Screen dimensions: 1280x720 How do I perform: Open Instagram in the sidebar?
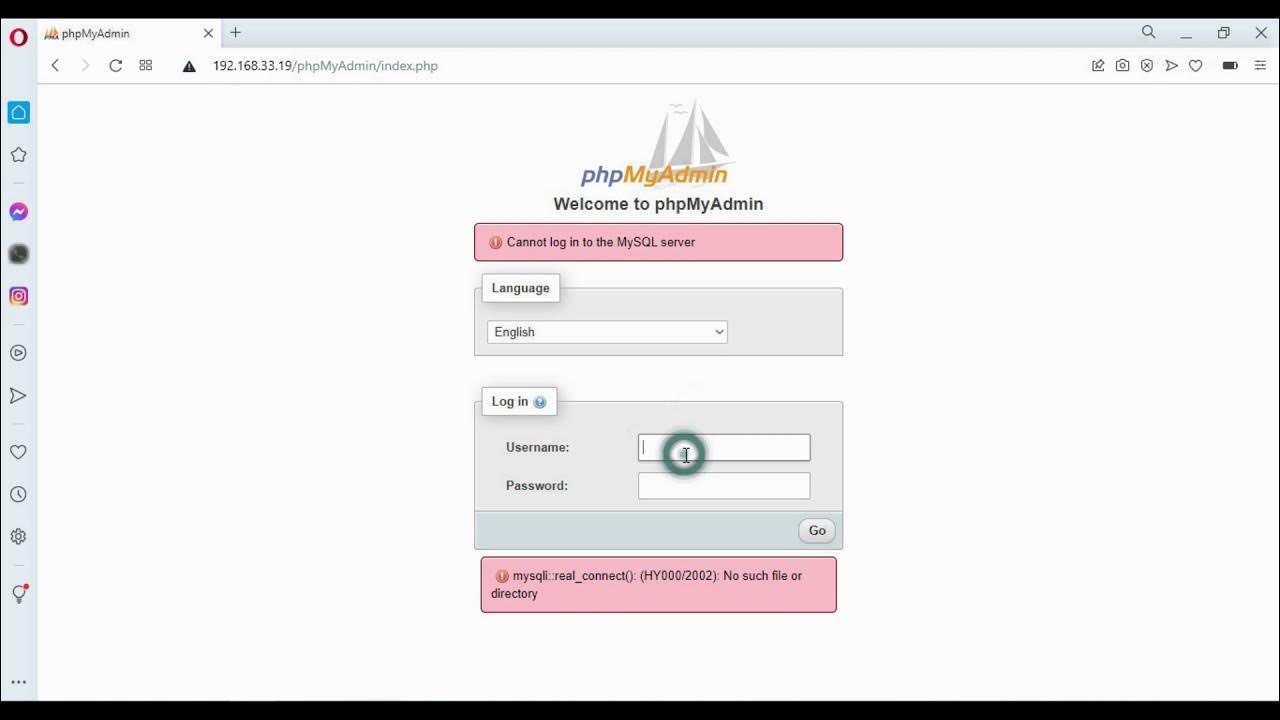pos(18,296)
